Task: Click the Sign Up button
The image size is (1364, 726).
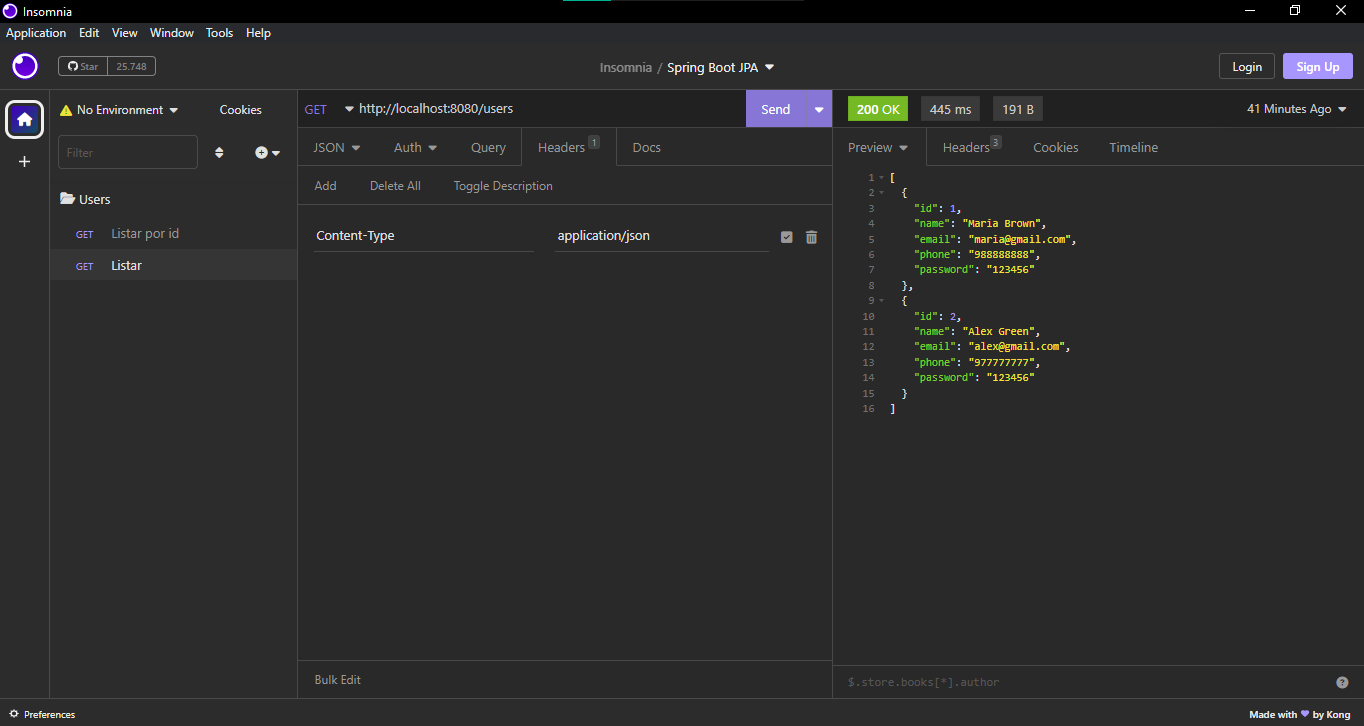Action: (1318, 66)
